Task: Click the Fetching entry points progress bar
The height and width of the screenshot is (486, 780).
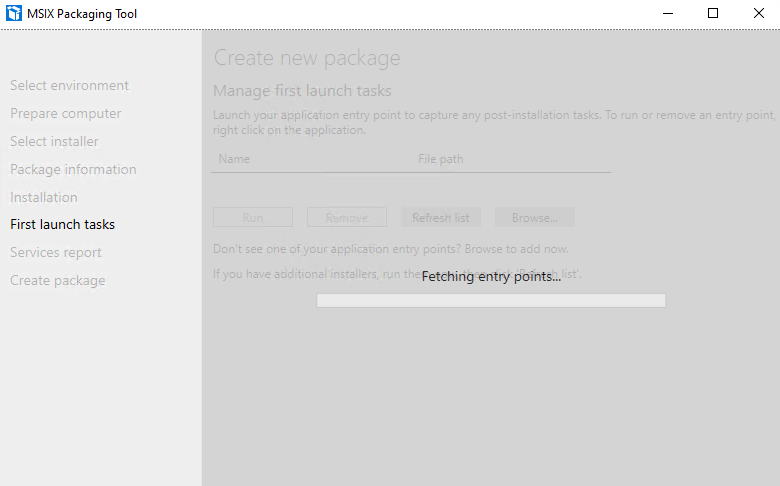Action: (x=491, y=300)
